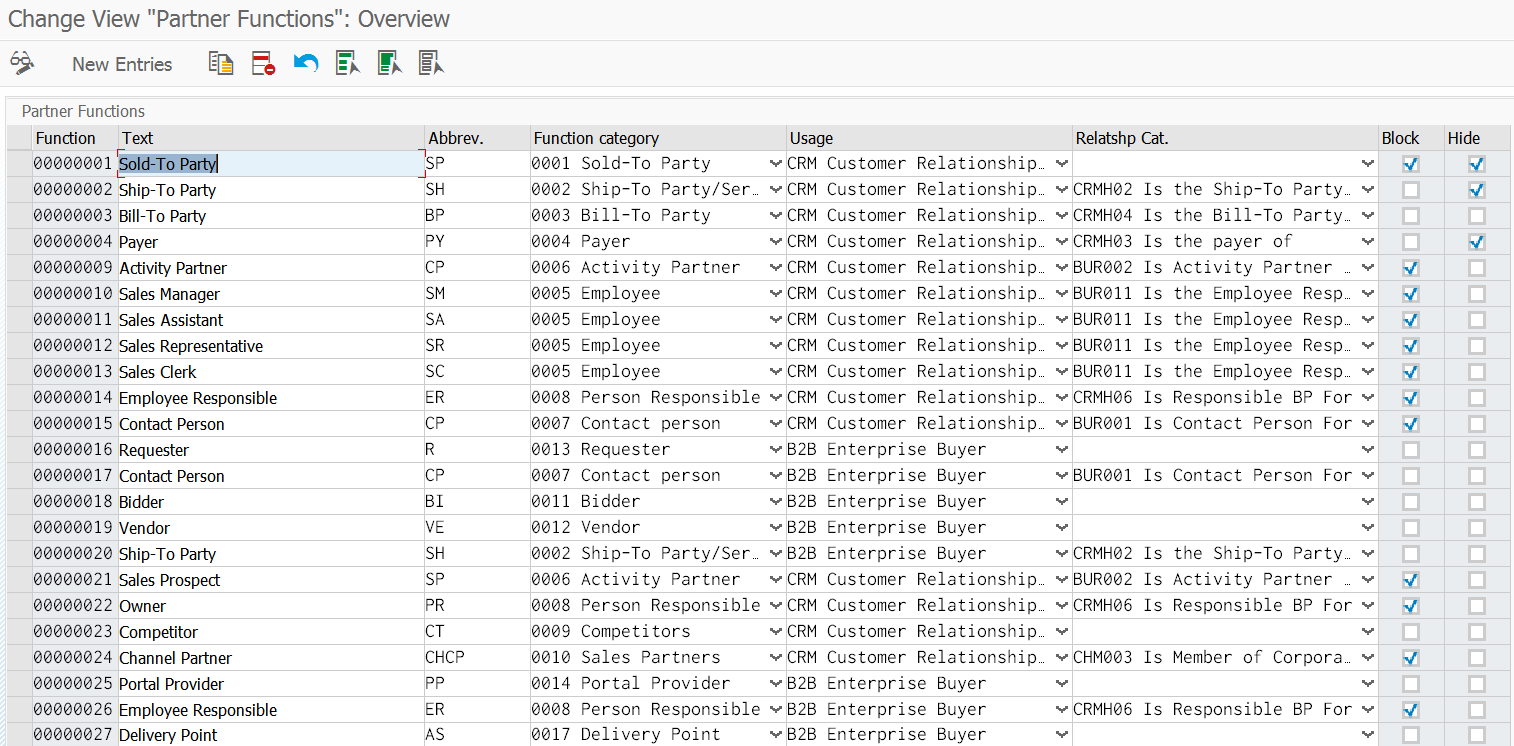
Task: Click the Bill-To Party text field
Action: tap(271, 216)
